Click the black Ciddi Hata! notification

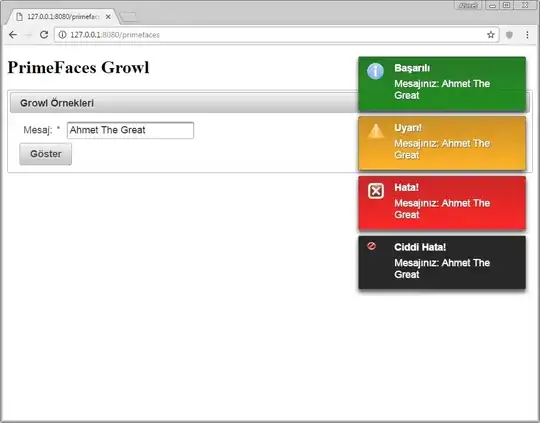click(x=442, y=262)
